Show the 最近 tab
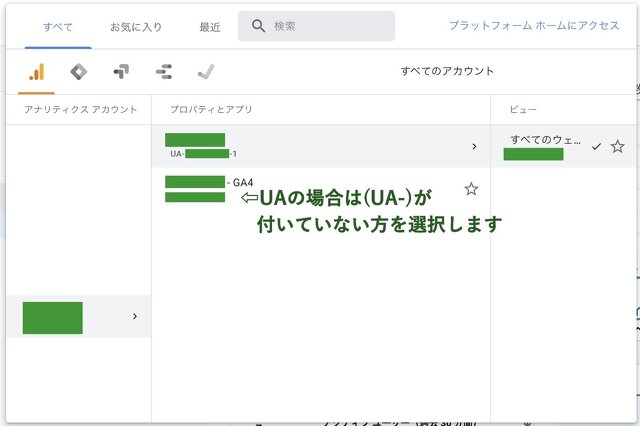 (x=209, y=27)
